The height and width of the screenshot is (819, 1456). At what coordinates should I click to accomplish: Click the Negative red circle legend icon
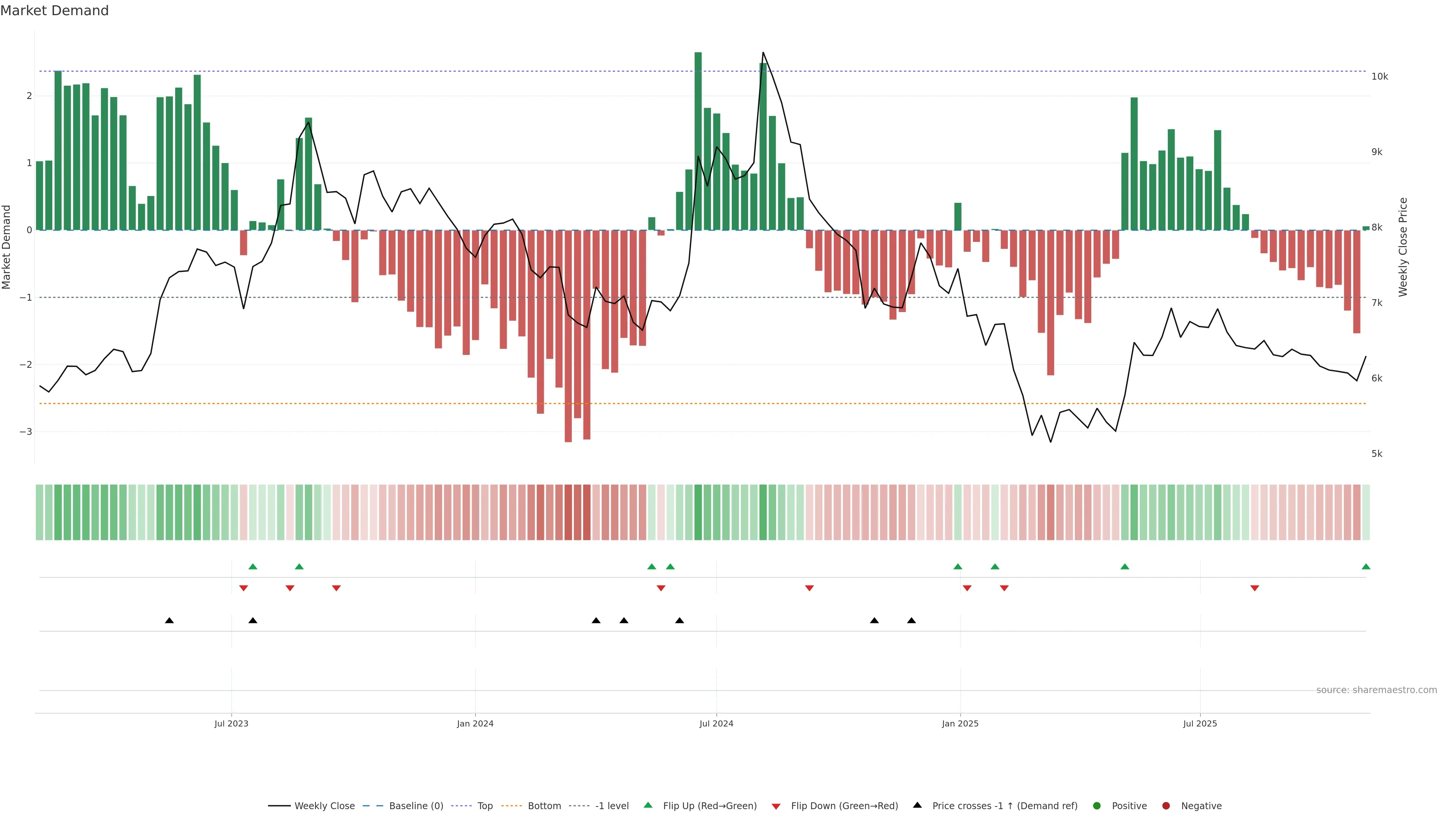click(1166, 806)
